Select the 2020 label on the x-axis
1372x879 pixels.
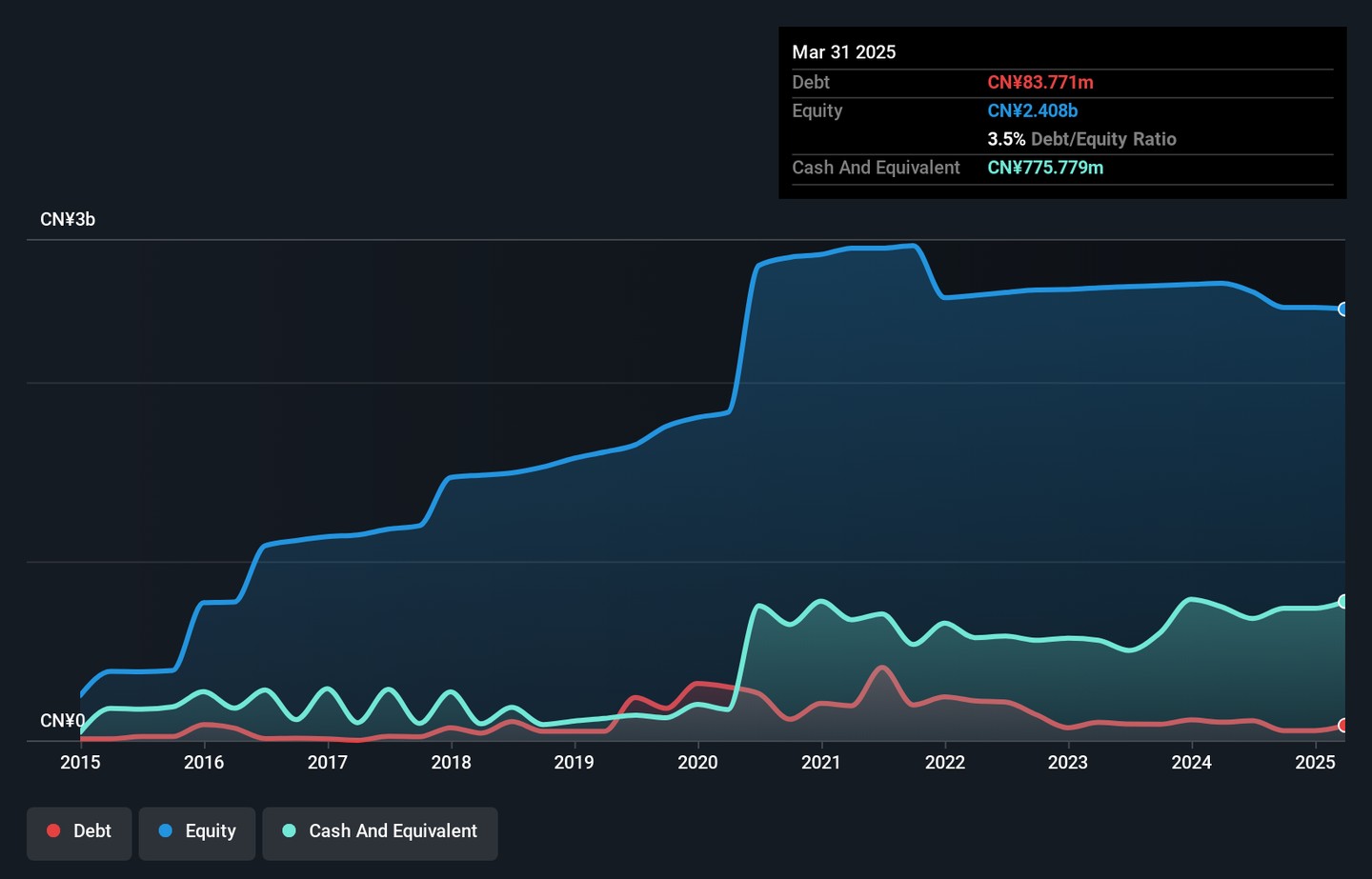[697, 762]
